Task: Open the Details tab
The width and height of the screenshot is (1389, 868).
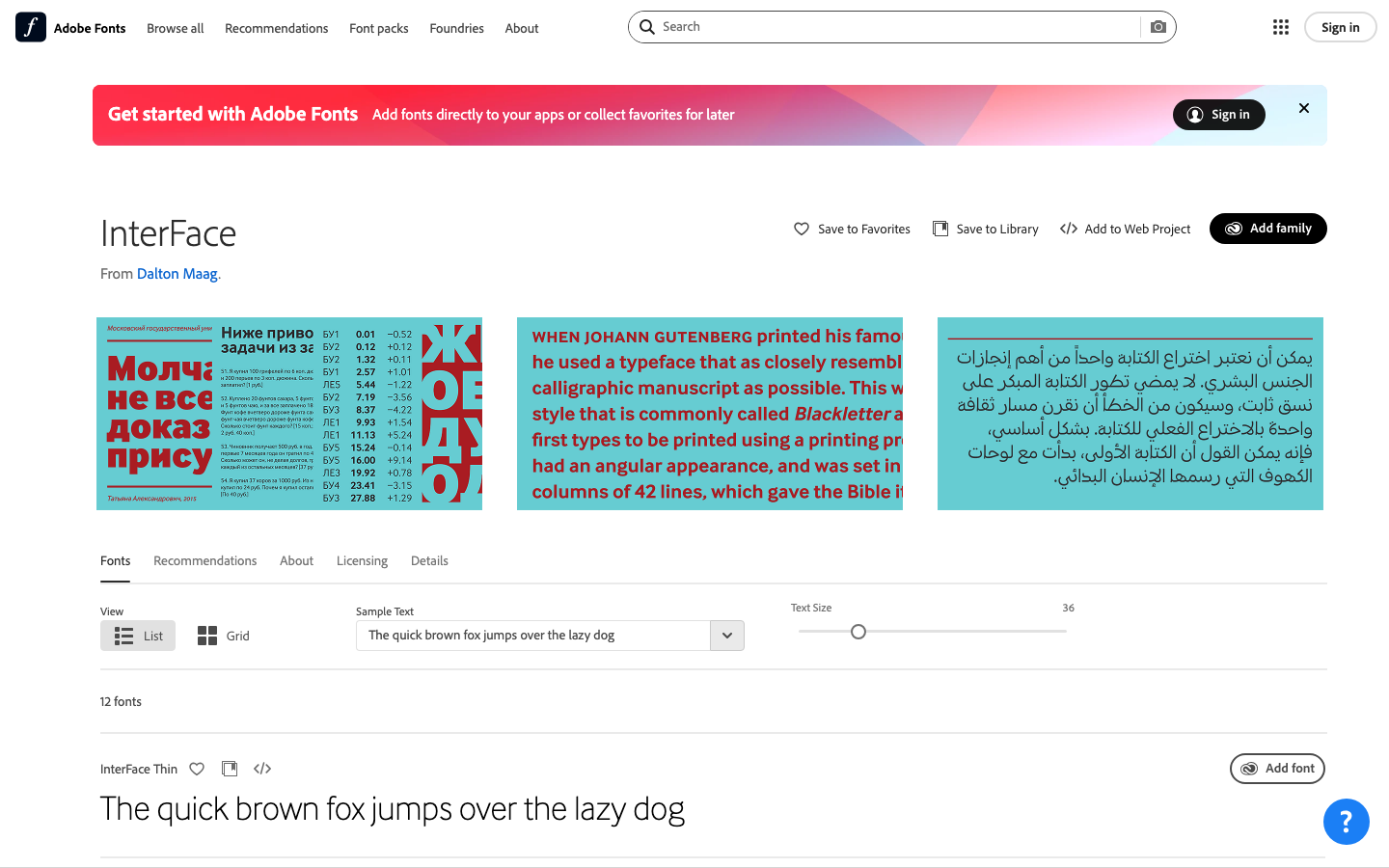Action: (x=429, y=560)
